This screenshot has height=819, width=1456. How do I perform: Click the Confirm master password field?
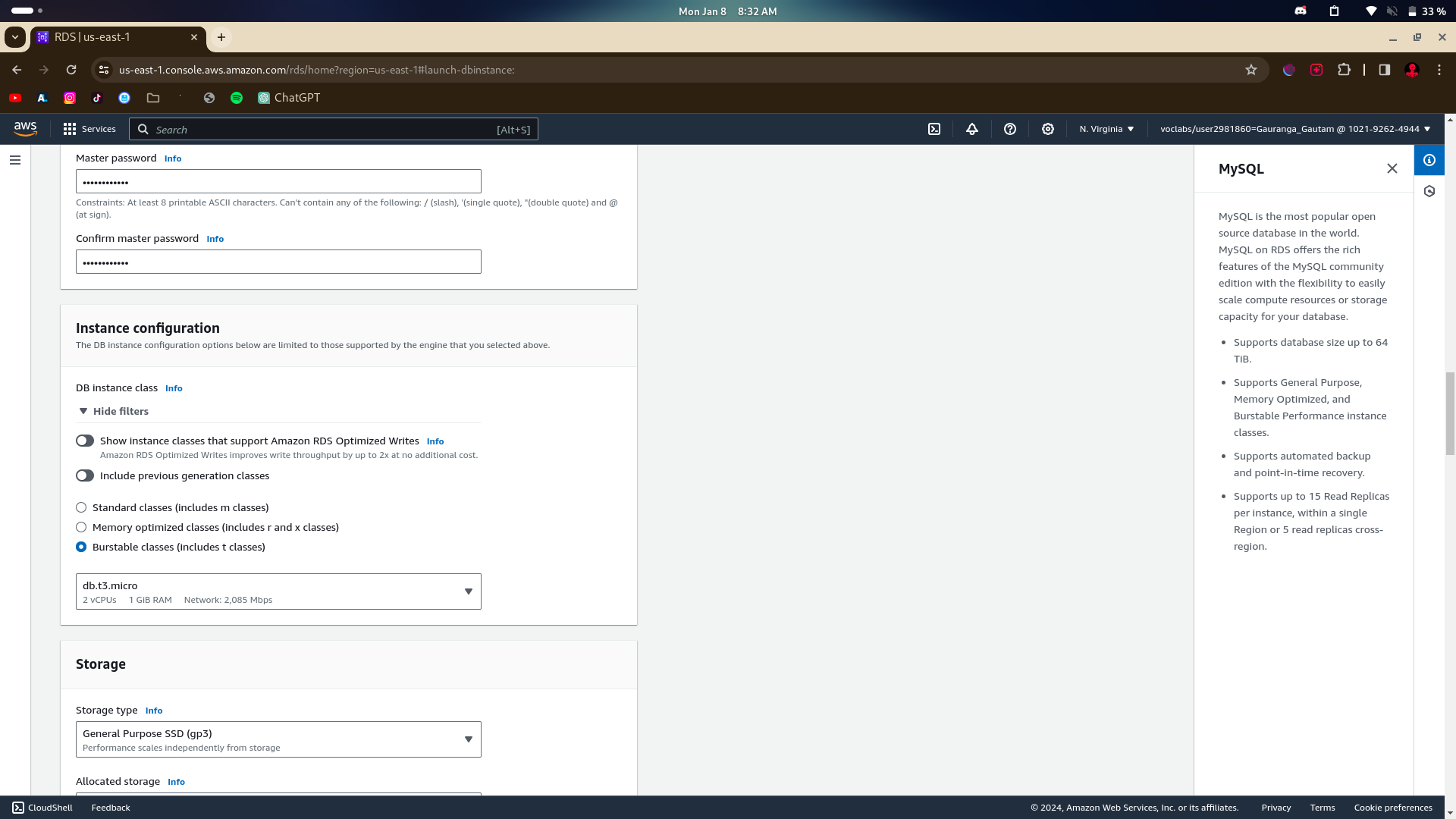pos(278,262)
